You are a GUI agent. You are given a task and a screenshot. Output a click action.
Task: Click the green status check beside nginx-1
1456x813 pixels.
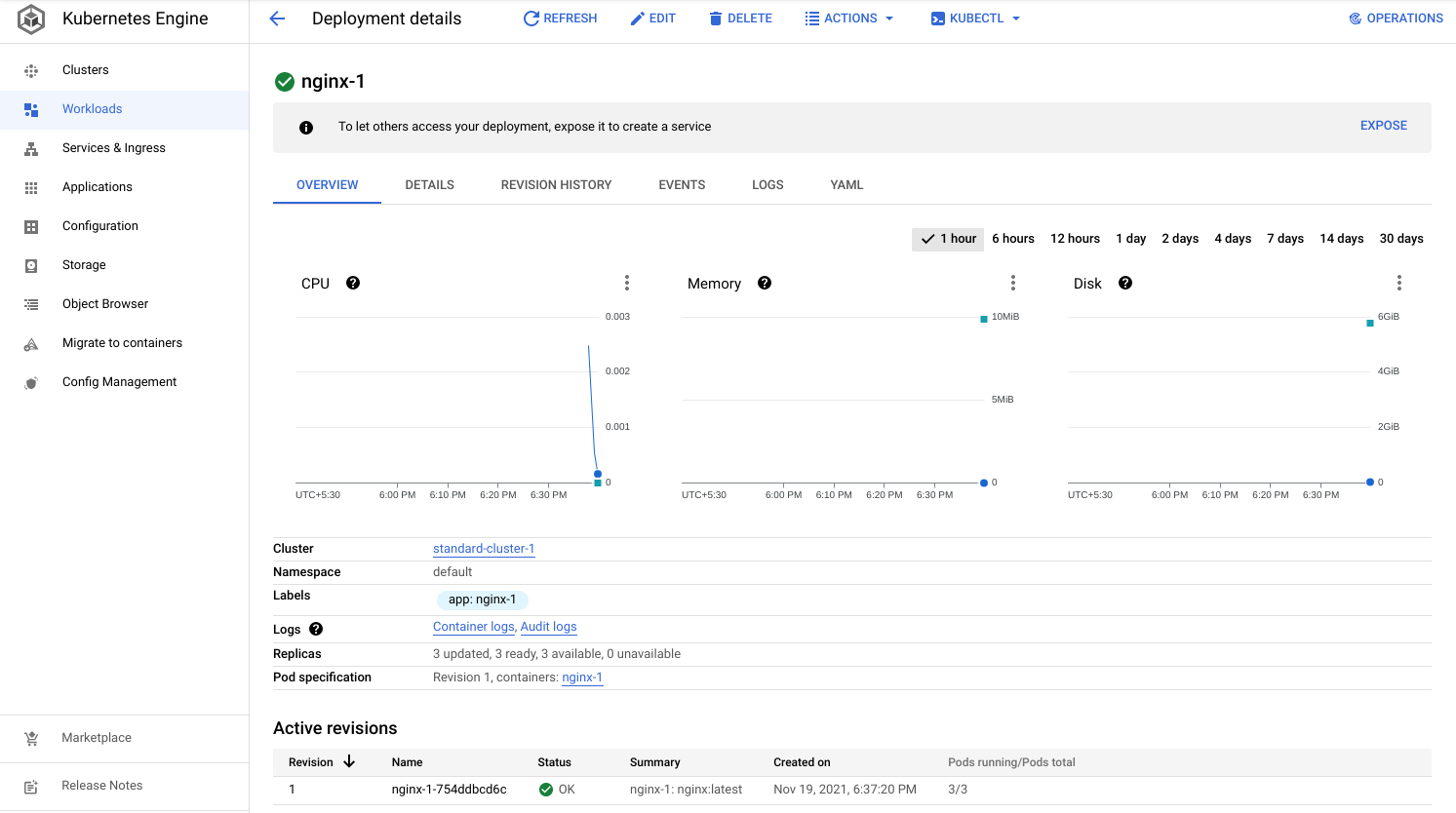pyautogui.click(x=285, y=82)
